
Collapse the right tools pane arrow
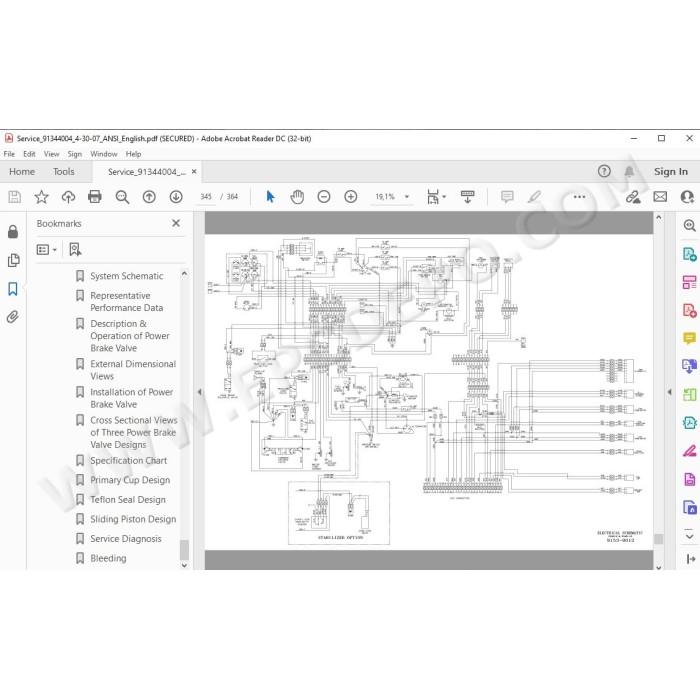[x=669, y=392]
